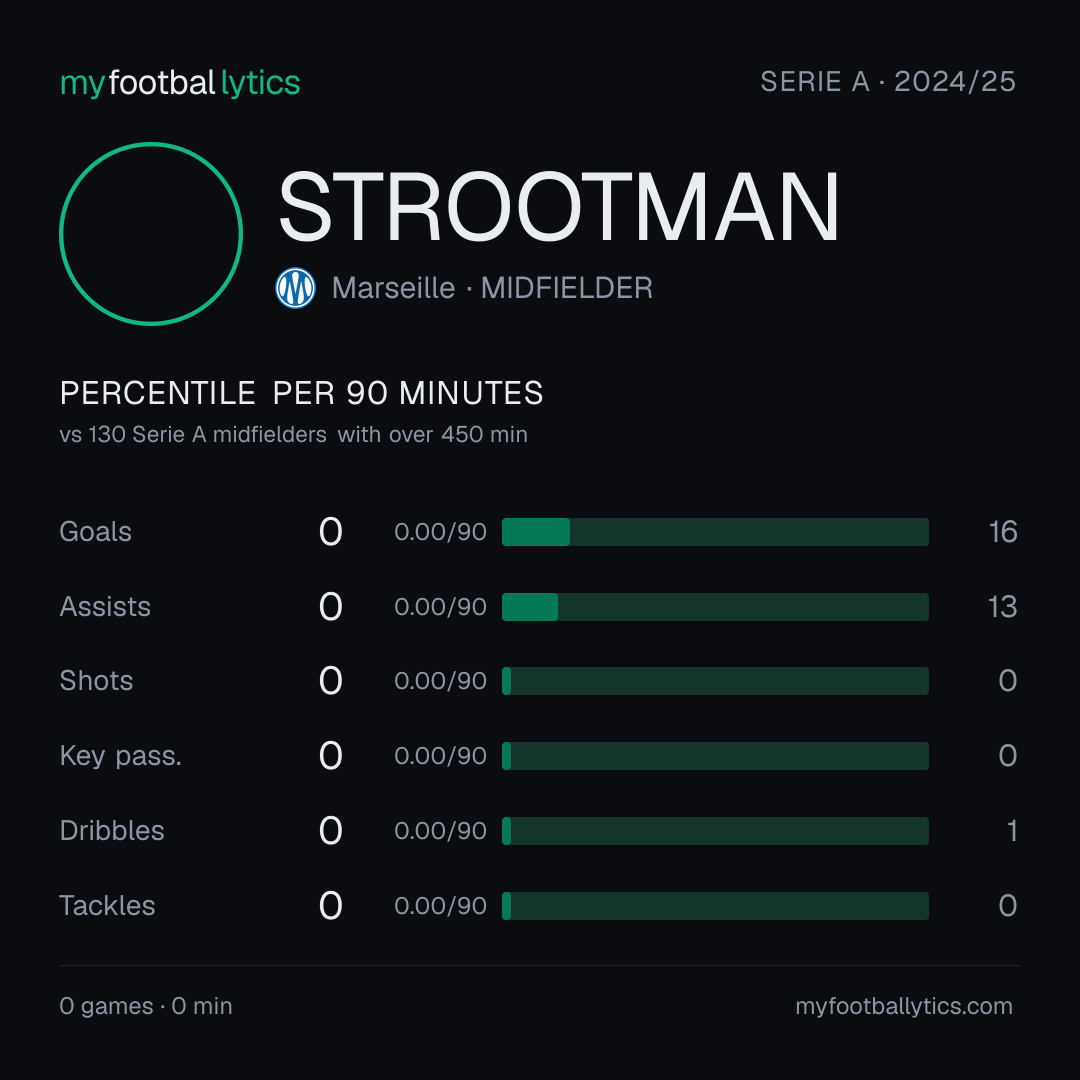Screen dimensions: 1080x1080
Task: Select the Tackles row label
Action: 107,906
